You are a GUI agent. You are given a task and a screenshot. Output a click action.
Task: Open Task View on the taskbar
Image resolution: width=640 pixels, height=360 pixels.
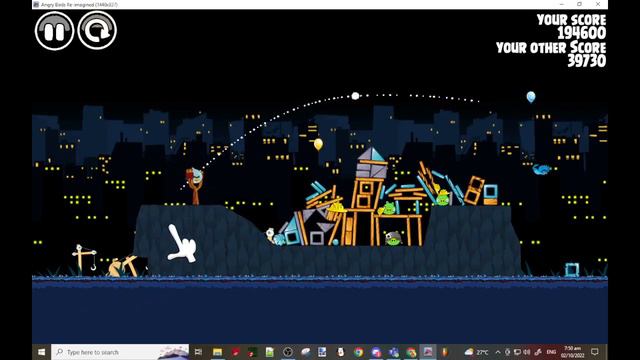(x=198, y=352)
